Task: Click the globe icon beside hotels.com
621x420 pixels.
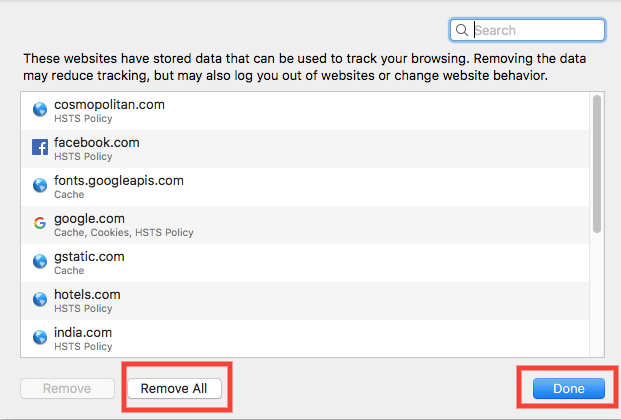Action: [x=40, y=299]
